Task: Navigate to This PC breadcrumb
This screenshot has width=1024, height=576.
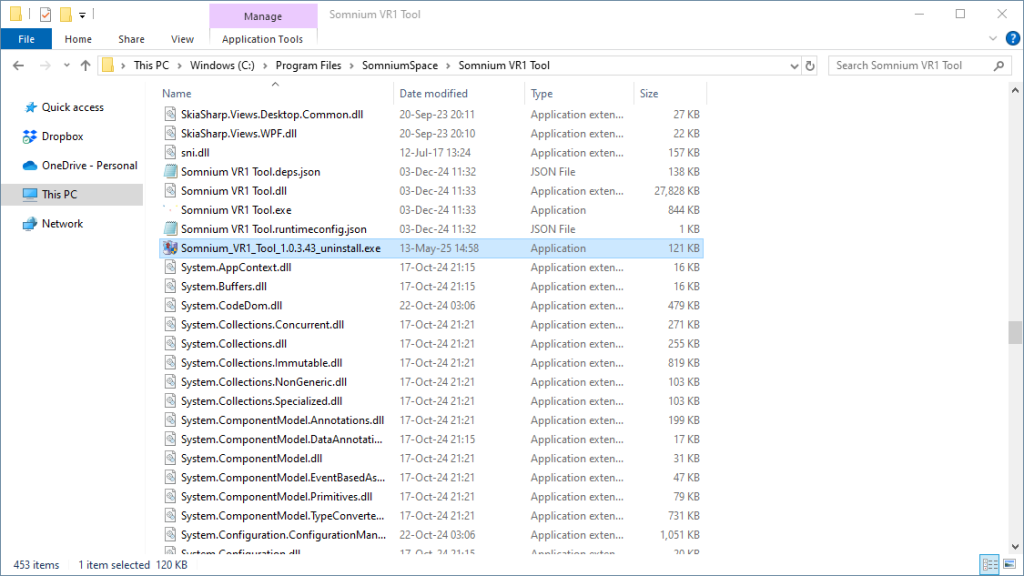Action: [151, 65]
